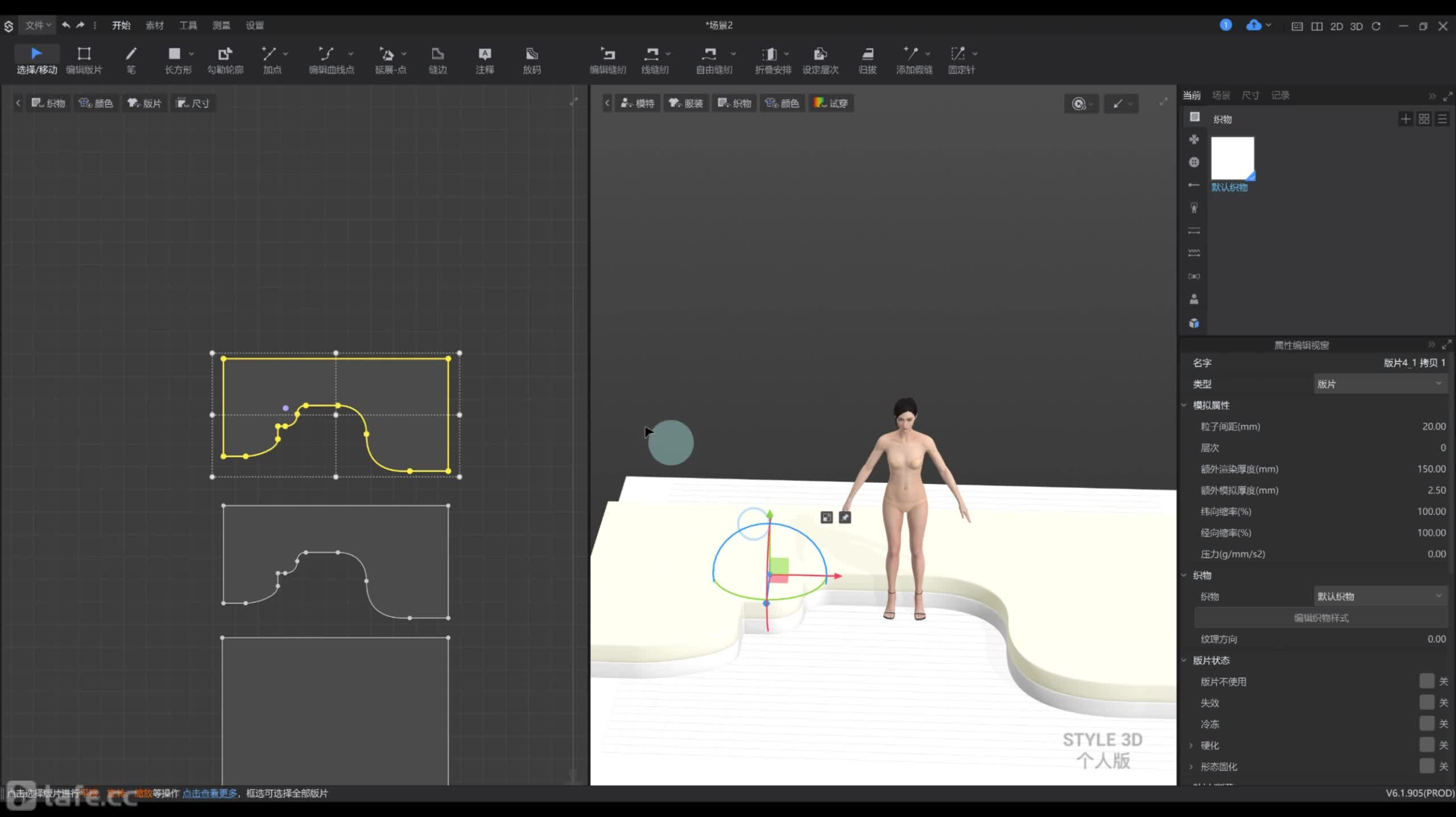
Task: Activate the 归拔 steam tool
Action: 867,60
